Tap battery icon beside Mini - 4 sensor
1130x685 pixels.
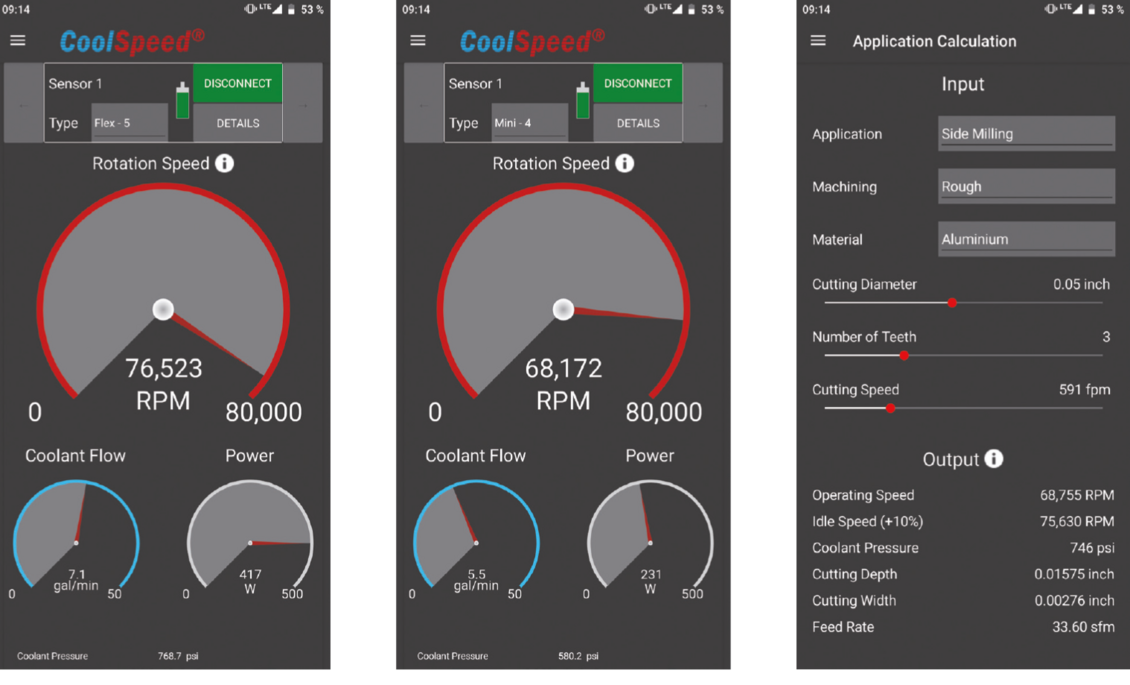coord(583,101)
